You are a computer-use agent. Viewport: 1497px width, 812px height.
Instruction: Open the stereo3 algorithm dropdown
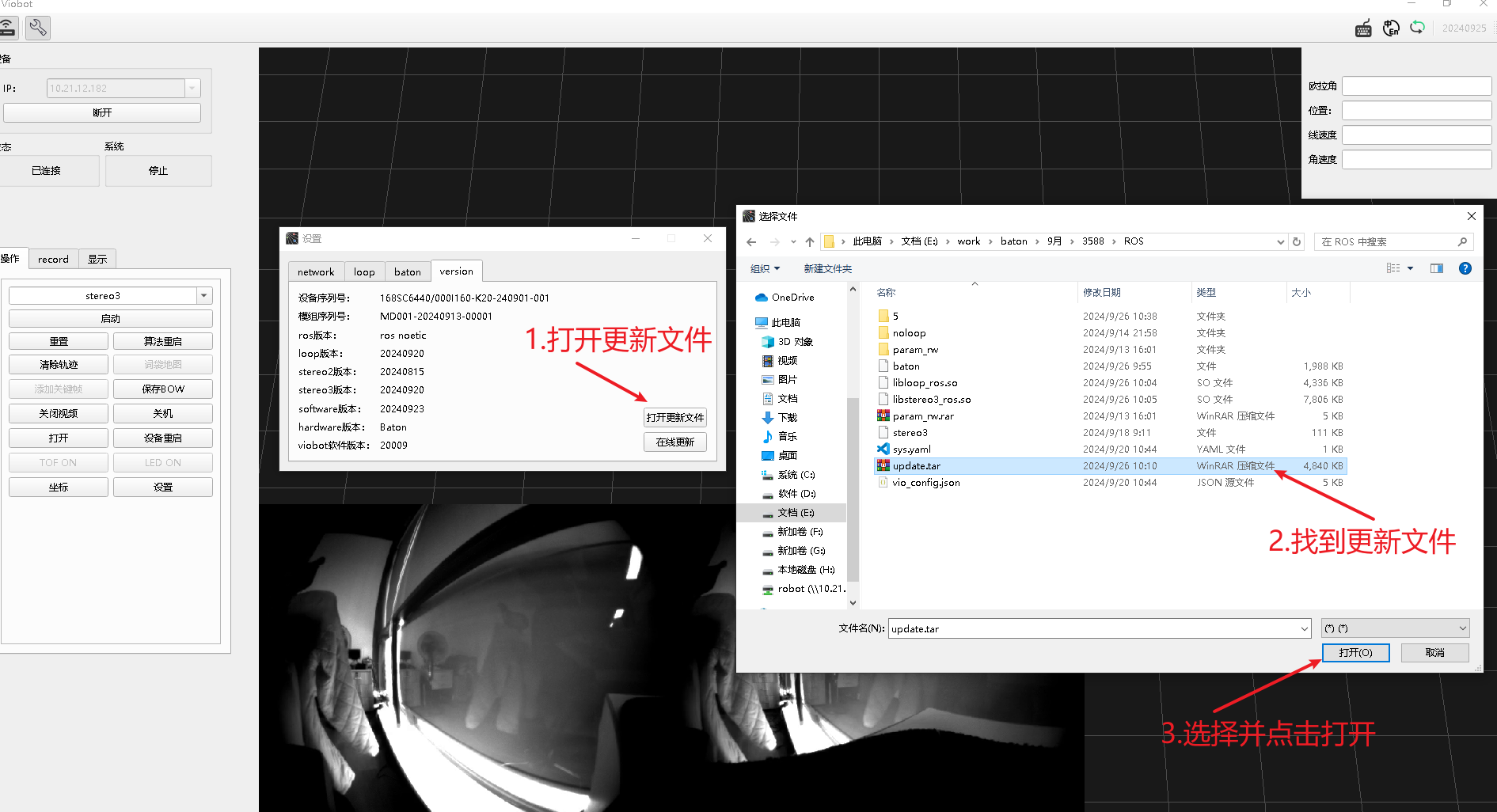[204, 296]
